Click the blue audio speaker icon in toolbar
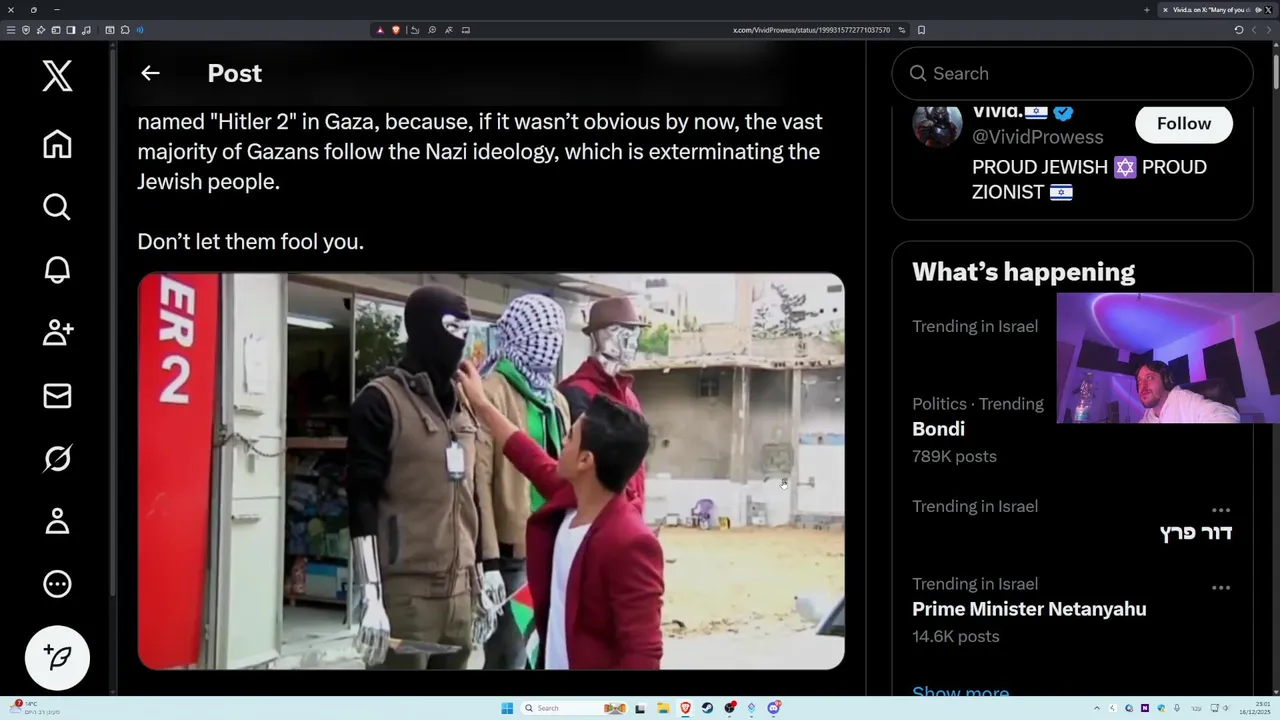This screenshot has height=720, width=1280. 139,30
